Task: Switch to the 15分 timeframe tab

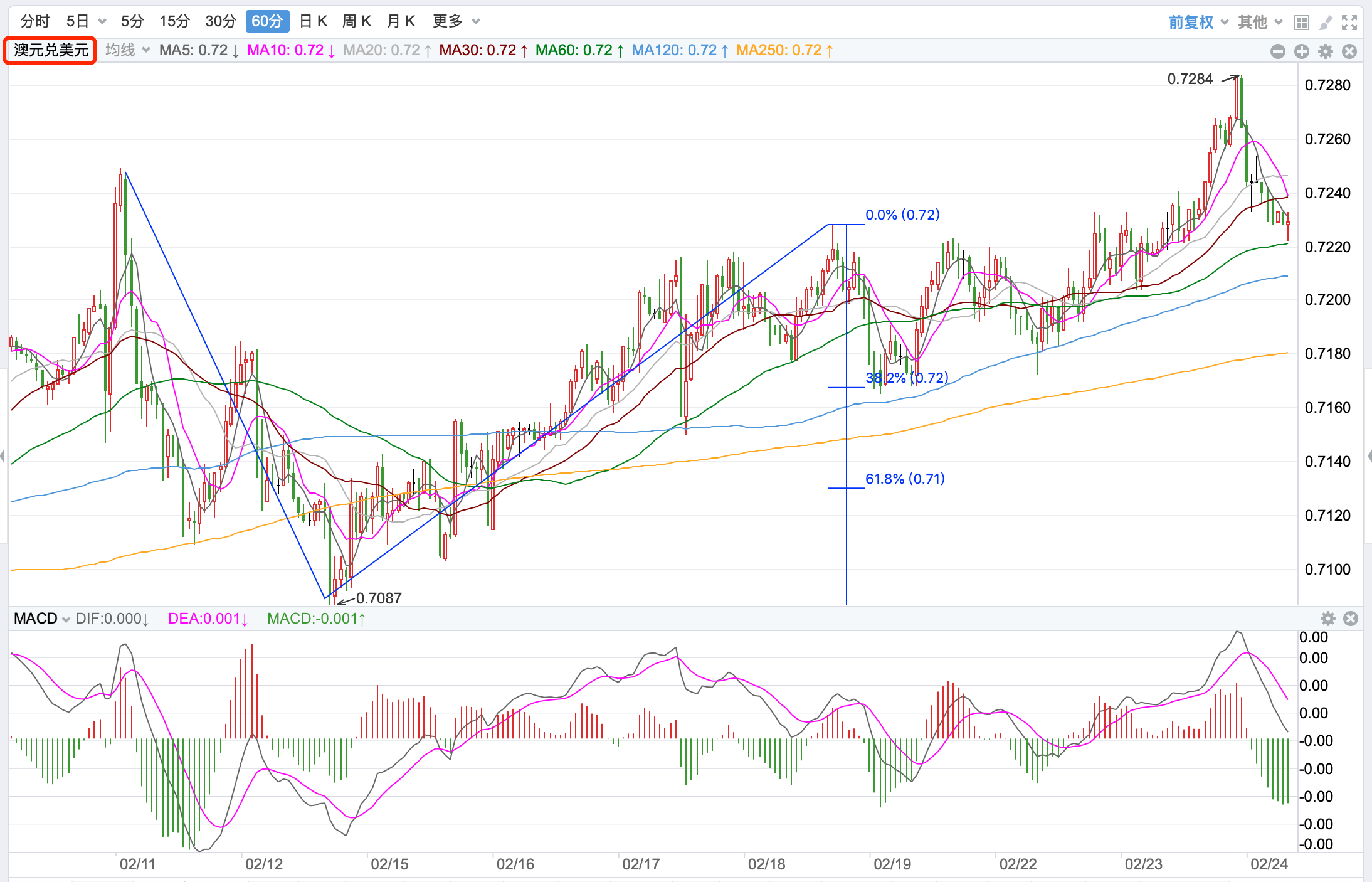Action: pyautogui.click(x=174, y=21)
